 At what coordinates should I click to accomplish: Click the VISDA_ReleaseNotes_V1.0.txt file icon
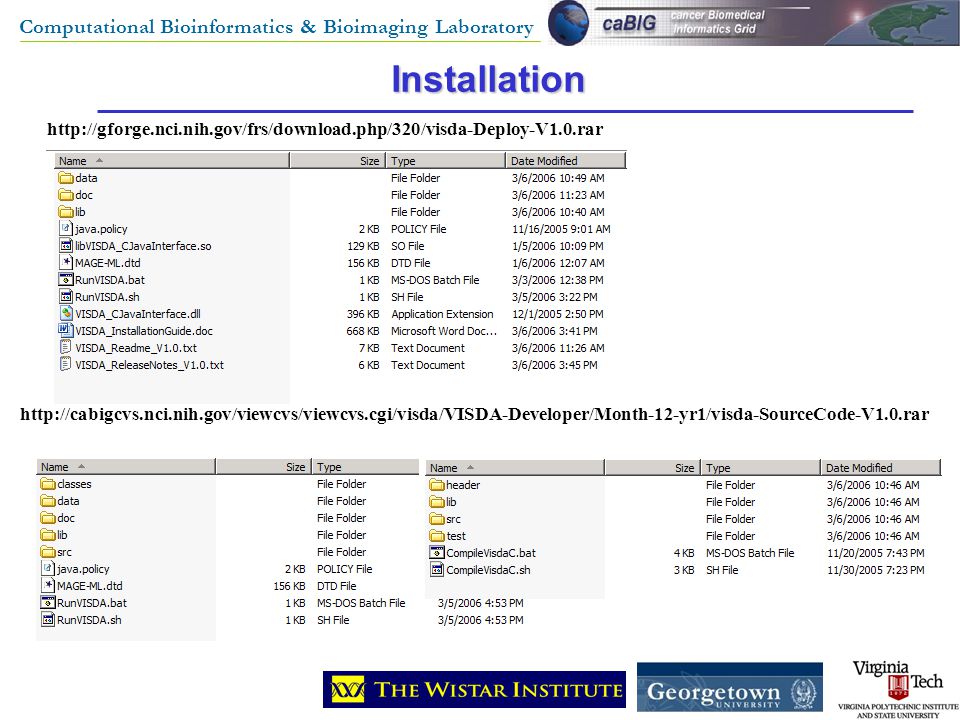[x=66, y=365]
